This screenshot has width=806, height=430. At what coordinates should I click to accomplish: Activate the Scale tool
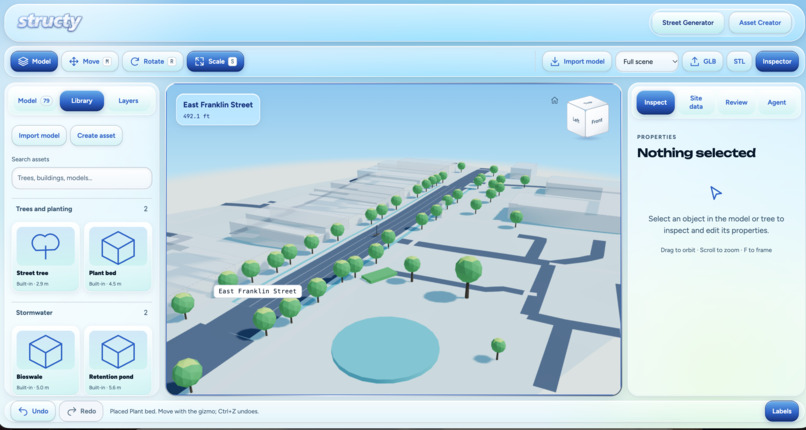tap(215, 61)
